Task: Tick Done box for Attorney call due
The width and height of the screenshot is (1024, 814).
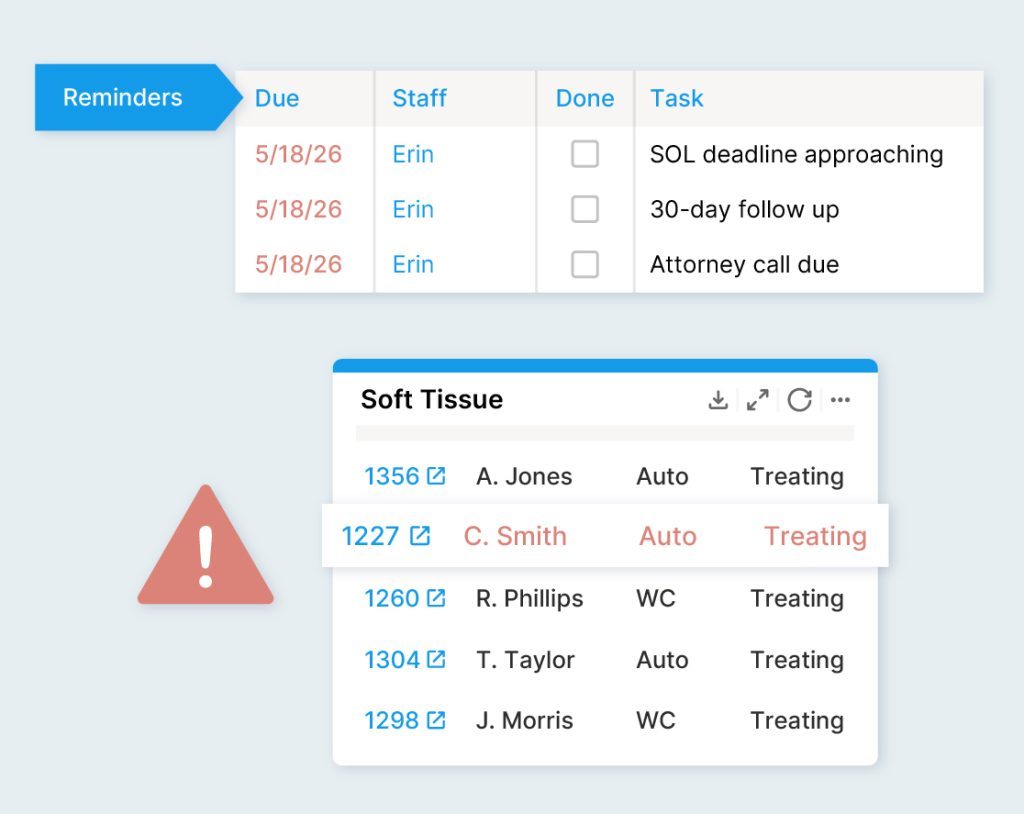Action: (x=584, y=264)
